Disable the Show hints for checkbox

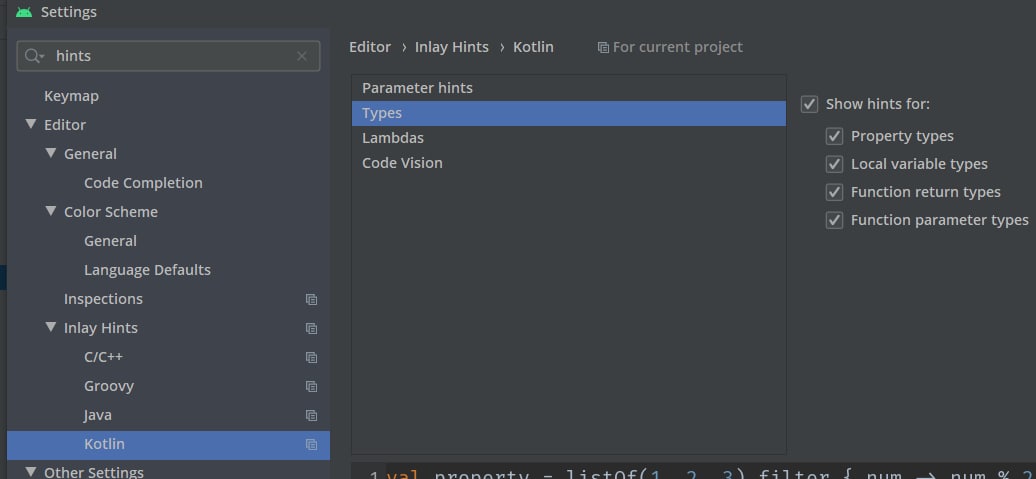810,104
